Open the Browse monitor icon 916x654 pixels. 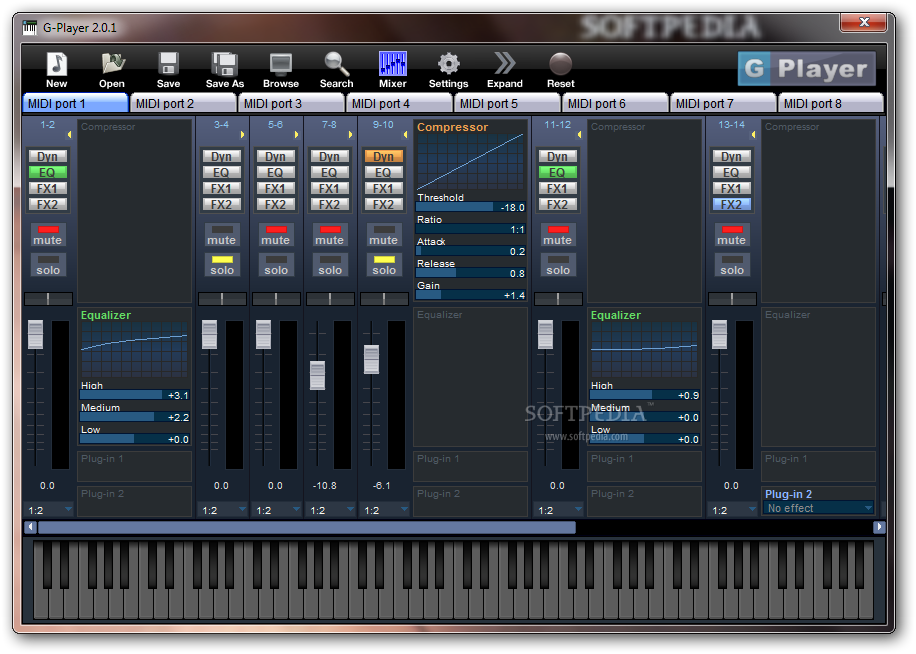tap(280, 64)
